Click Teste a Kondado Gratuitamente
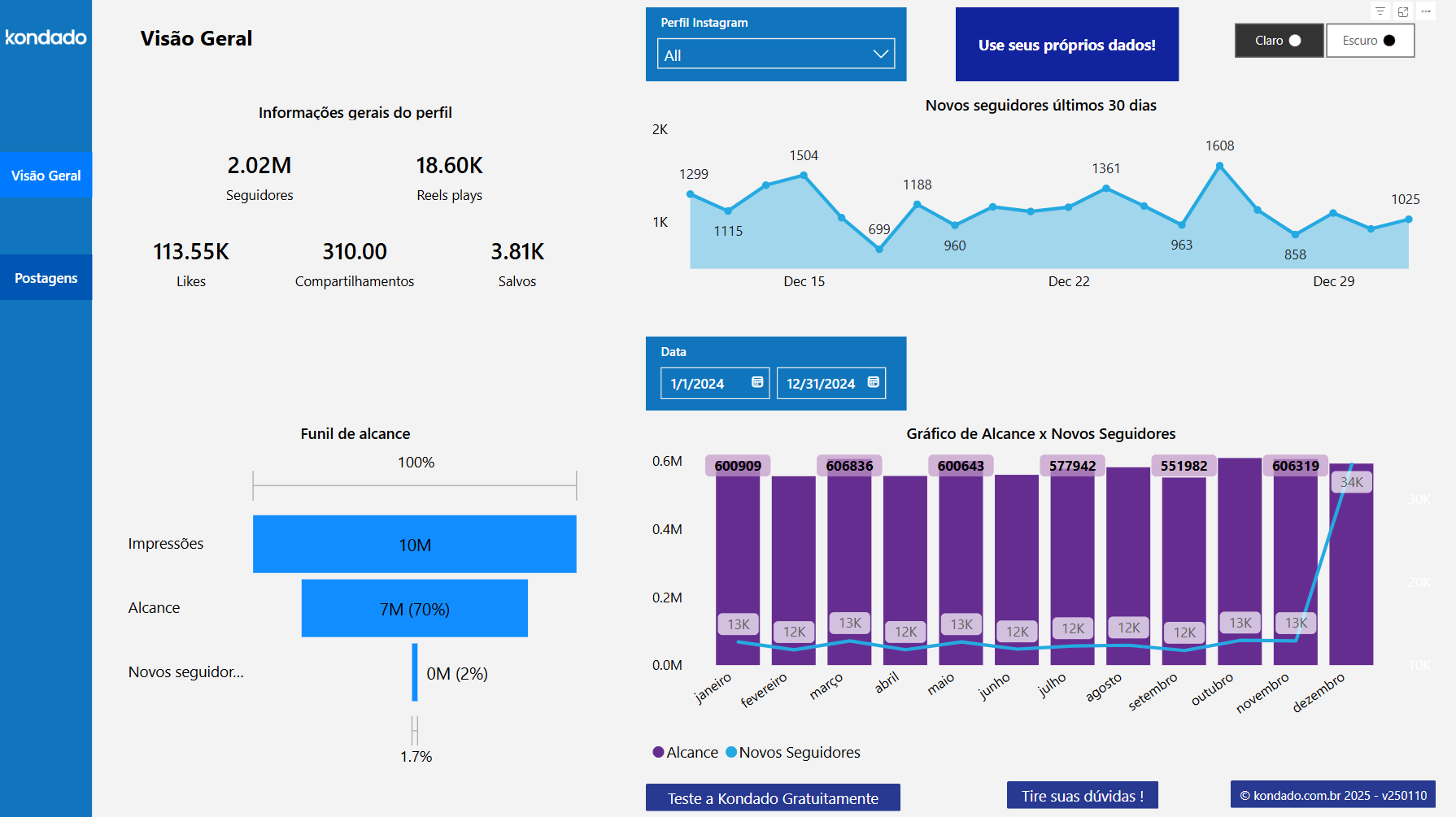Viewport: 1456px width, 817px height. tap(772, 797)
